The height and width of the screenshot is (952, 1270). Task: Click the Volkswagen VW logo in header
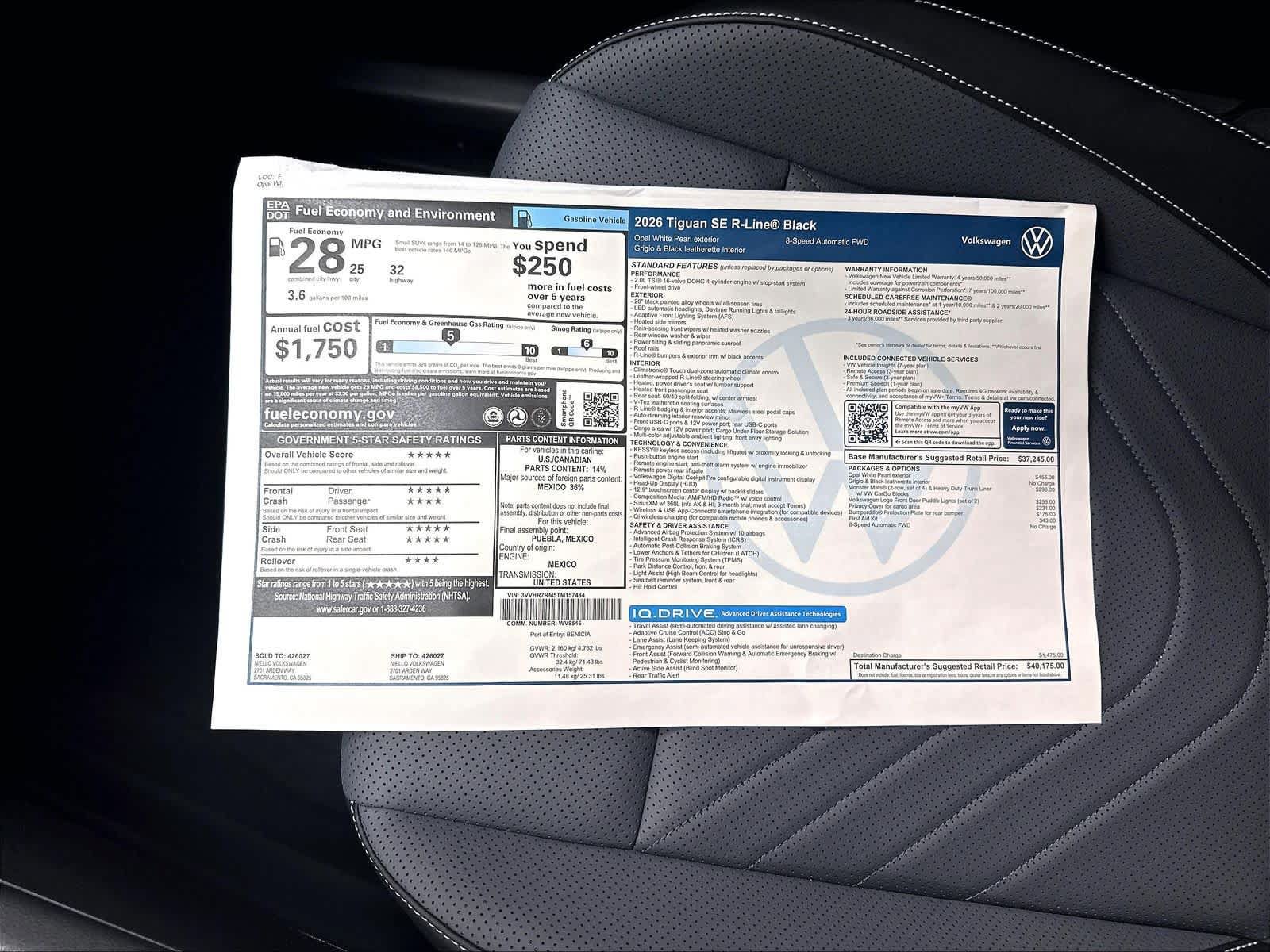point(1037,242)
